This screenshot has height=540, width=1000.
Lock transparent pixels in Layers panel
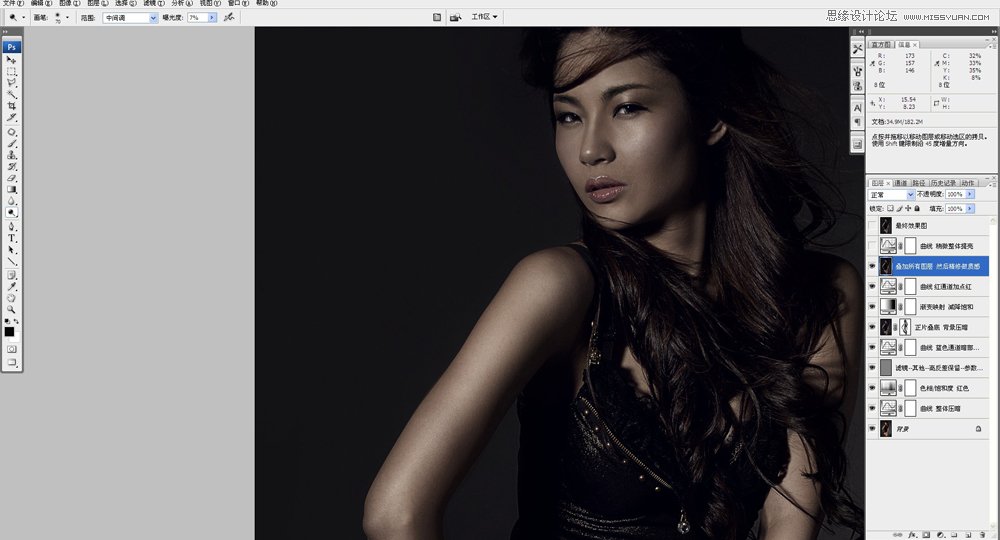pyautogui.click(x=891, y=208)
